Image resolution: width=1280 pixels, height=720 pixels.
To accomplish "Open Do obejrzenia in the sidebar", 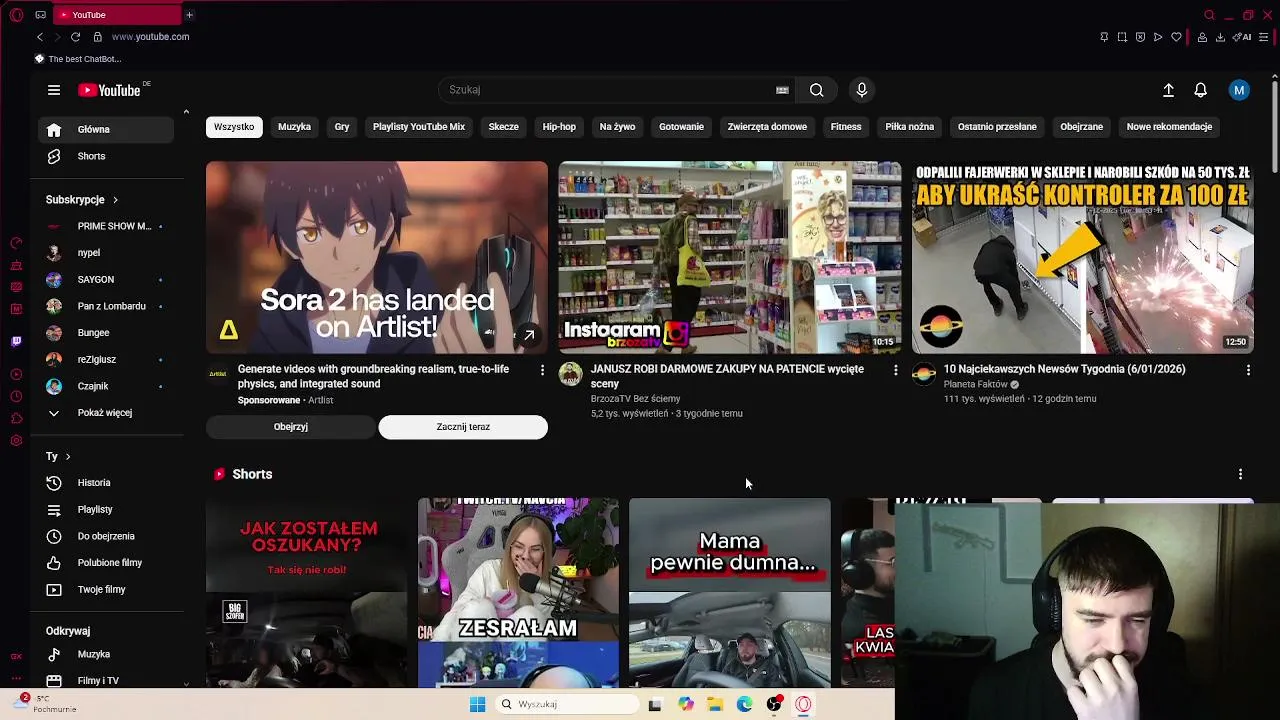I will point(106,536).
